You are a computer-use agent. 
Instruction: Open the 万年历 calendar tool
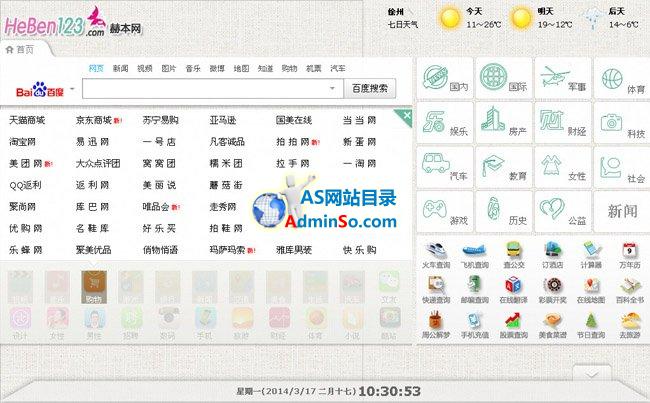pyautogui.click(x=630, y=255)
